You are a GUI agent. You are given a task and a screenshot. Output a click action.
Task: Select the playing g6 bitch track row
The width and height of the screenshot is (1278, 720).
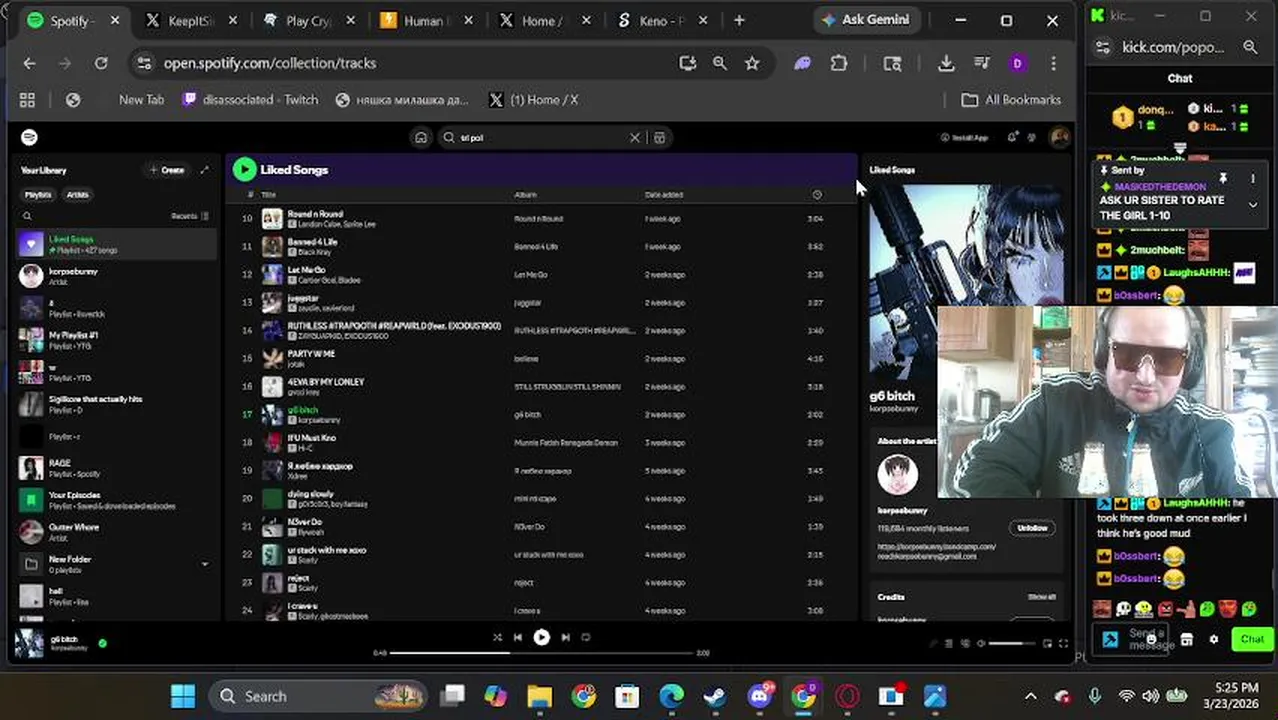540,414
